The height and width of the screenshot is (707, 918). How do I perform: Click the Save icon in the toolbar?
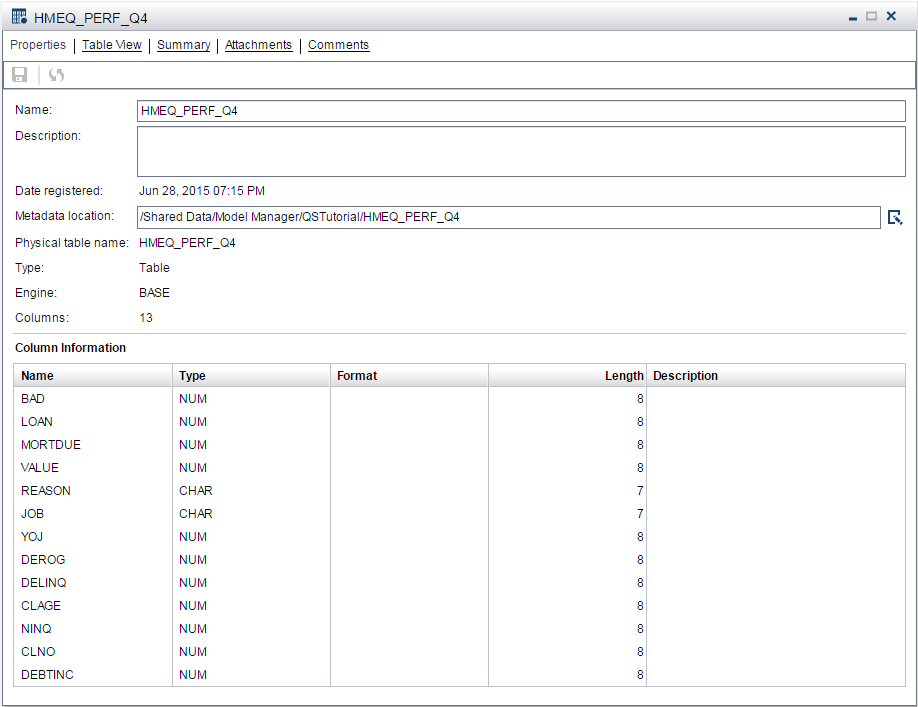tap(19, 75)
